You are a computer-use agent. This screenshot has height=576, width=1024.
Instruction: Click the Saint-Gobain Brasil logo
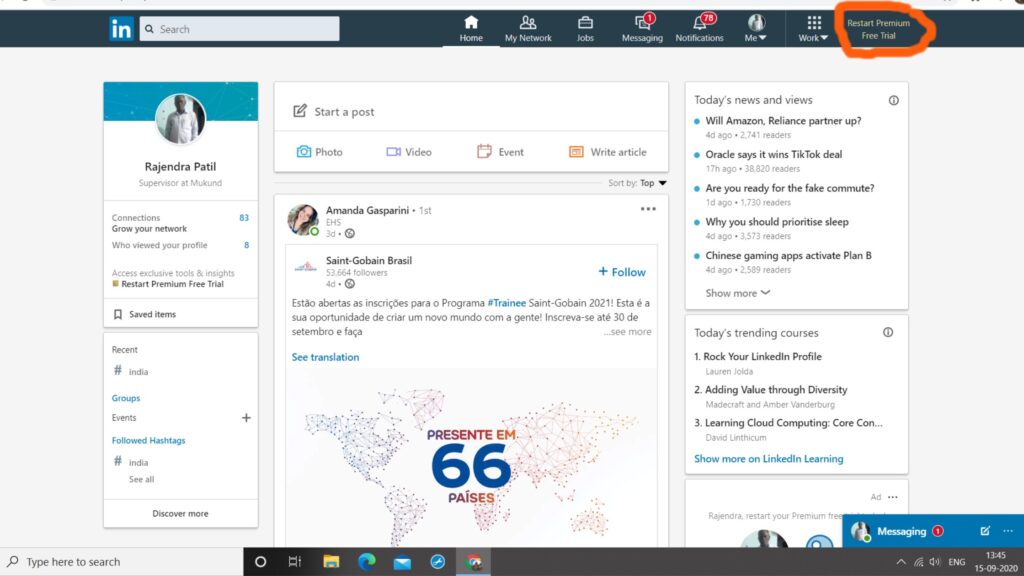(305, 266)
